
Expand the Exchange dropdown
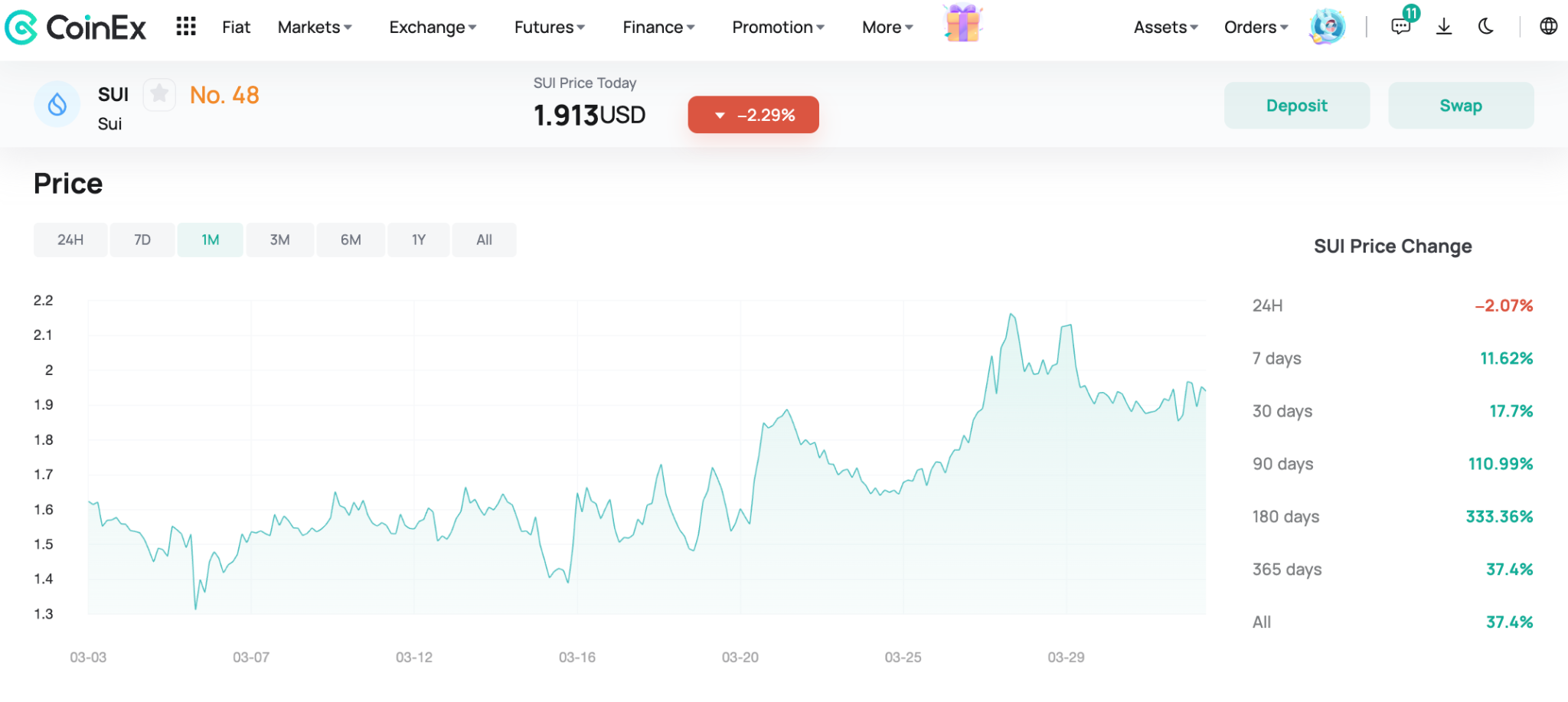coord(433,28)
